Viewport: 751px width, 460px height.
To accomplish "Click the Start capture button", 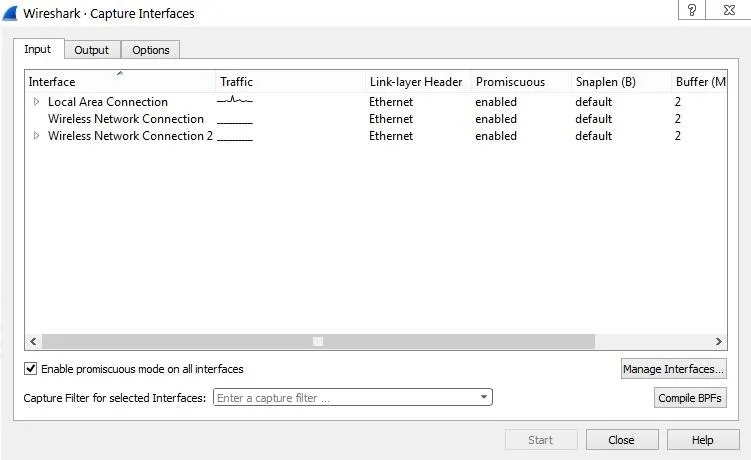I will click(x=541, y=439).
